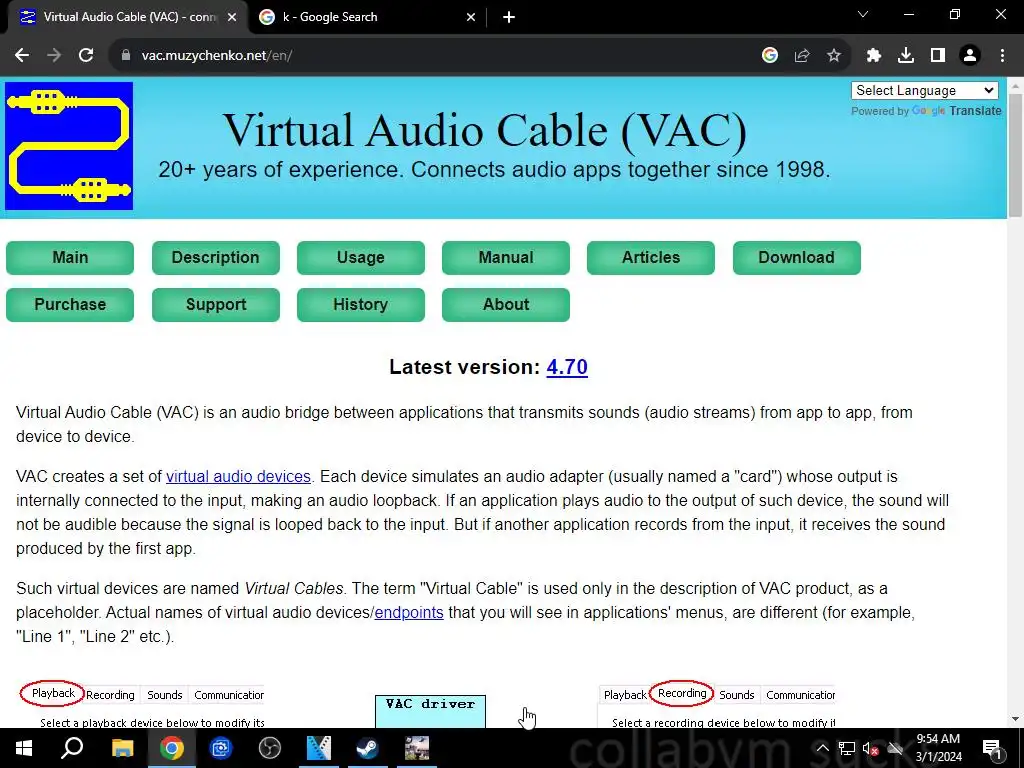Click the scrollbar up arrow
The height and width of the screenshot is (768, 1024).
(1015, 86)
